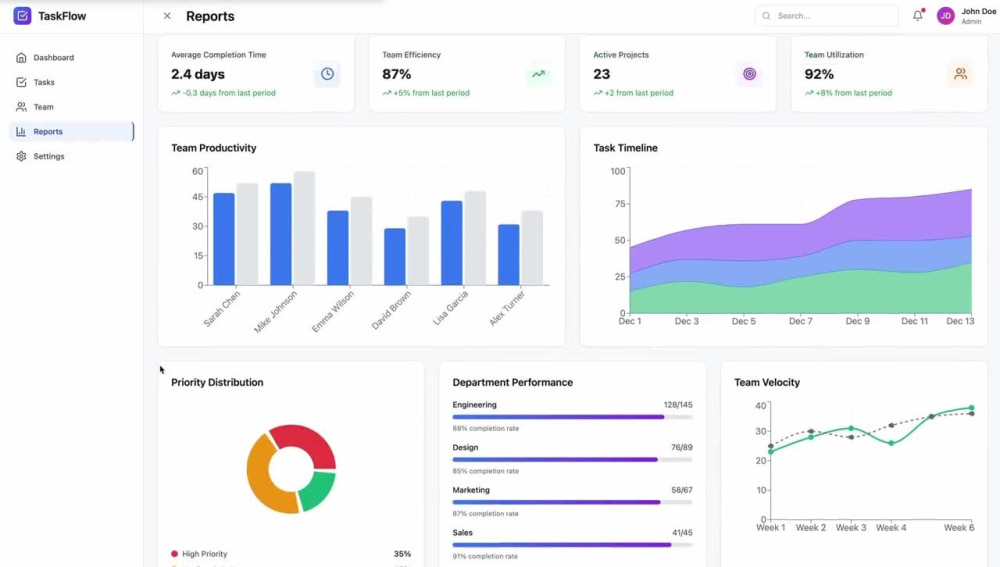Click the search magnifier icon
Image resolution: width=1000 pixels, height=567 pixels.
point(766,16)
